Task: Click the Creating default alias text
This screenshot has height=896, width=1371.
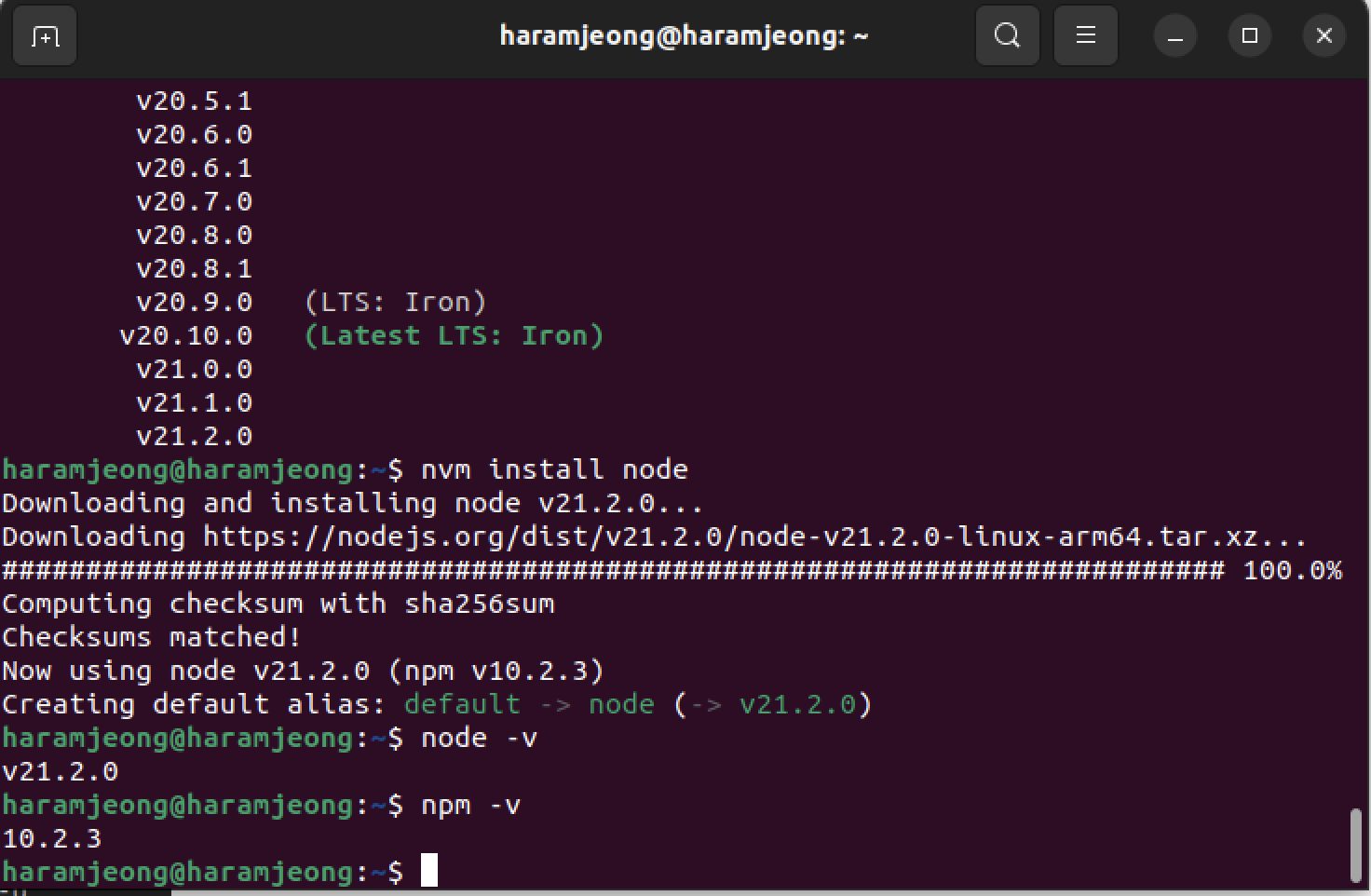Action: (x=194, y=704)
